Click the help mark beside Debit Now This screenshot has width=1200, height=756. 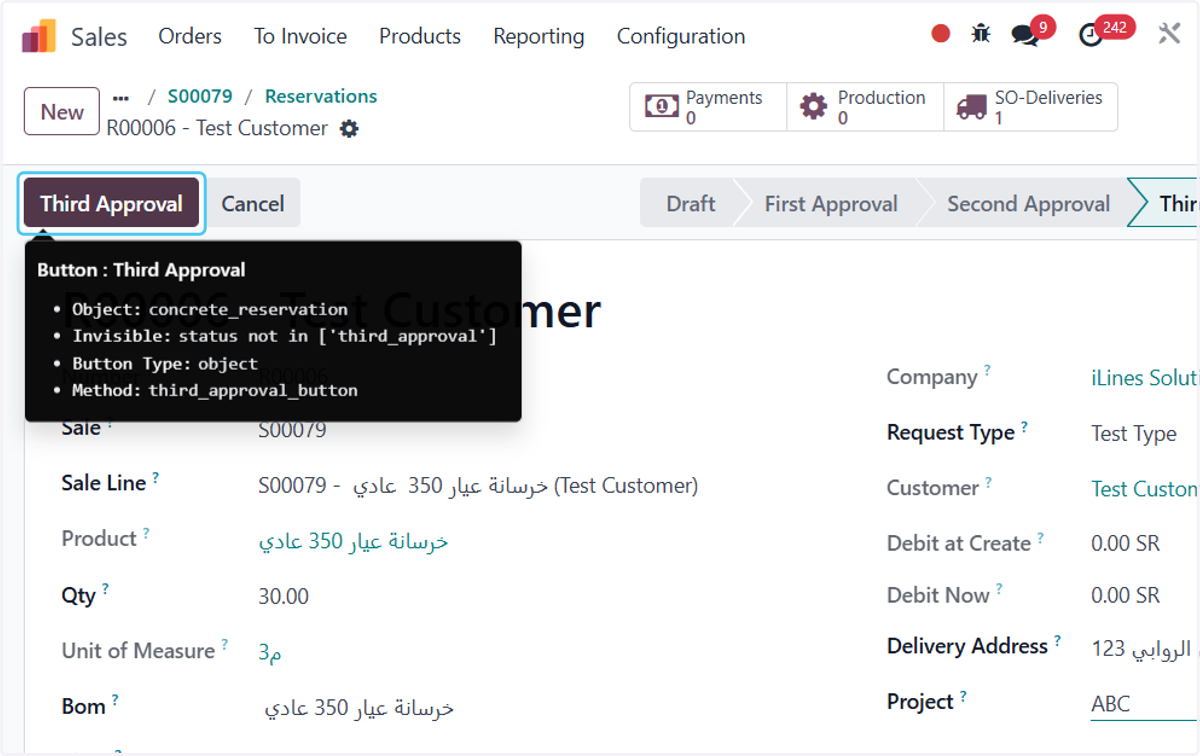click(x=999, y=590)
